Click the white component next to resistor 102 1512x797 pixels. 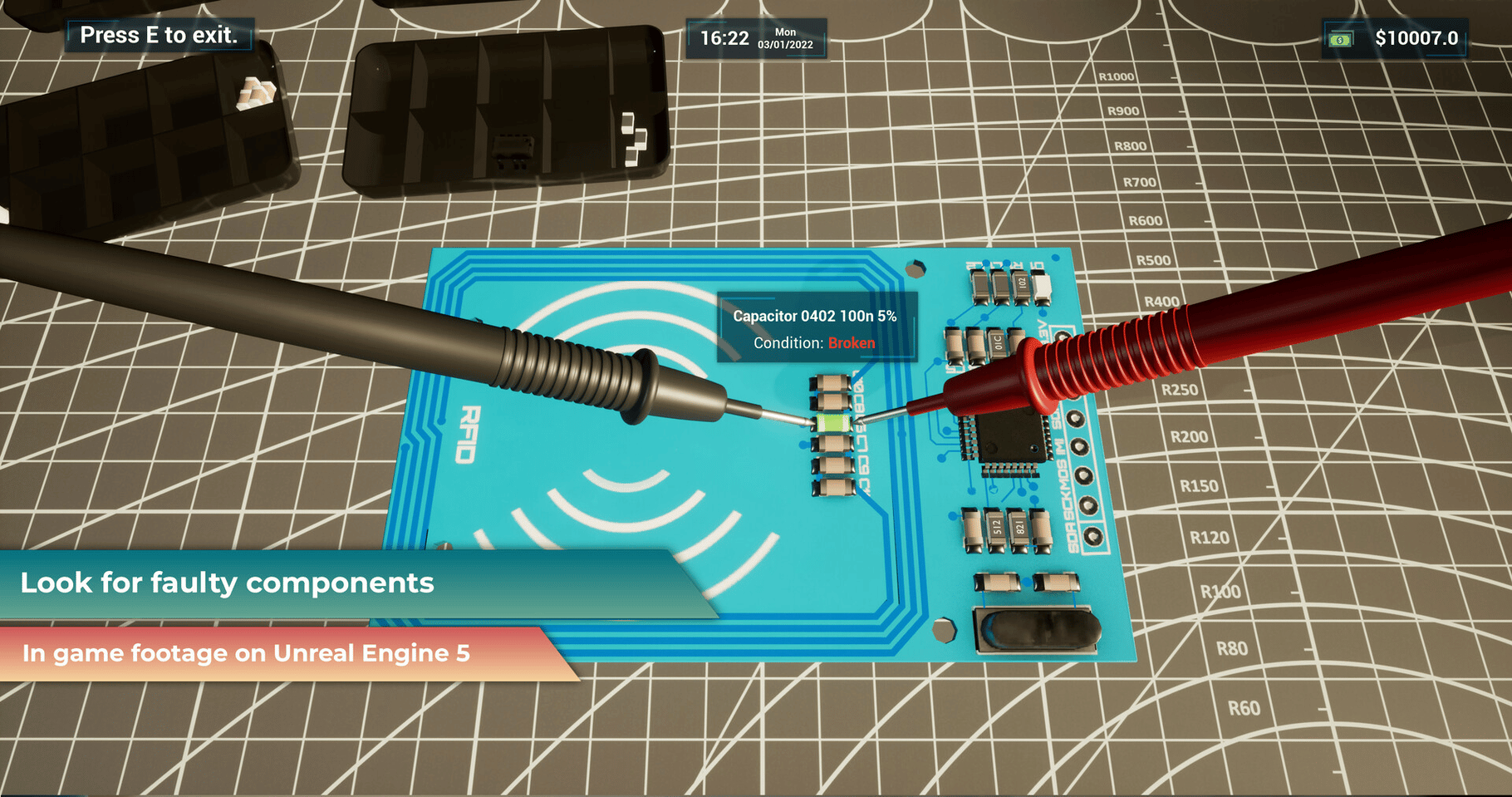(1041, 288)
